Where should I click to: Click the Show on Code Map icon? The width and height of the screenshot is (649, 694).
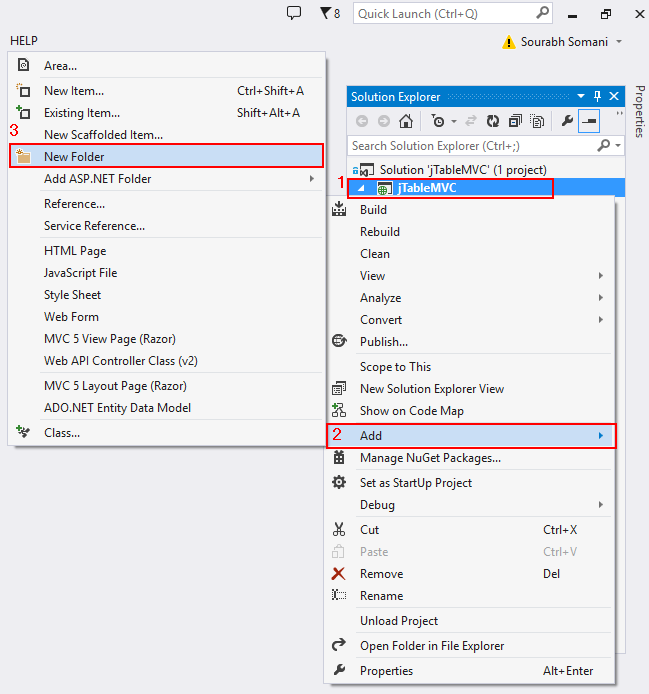tap(339, 410)
